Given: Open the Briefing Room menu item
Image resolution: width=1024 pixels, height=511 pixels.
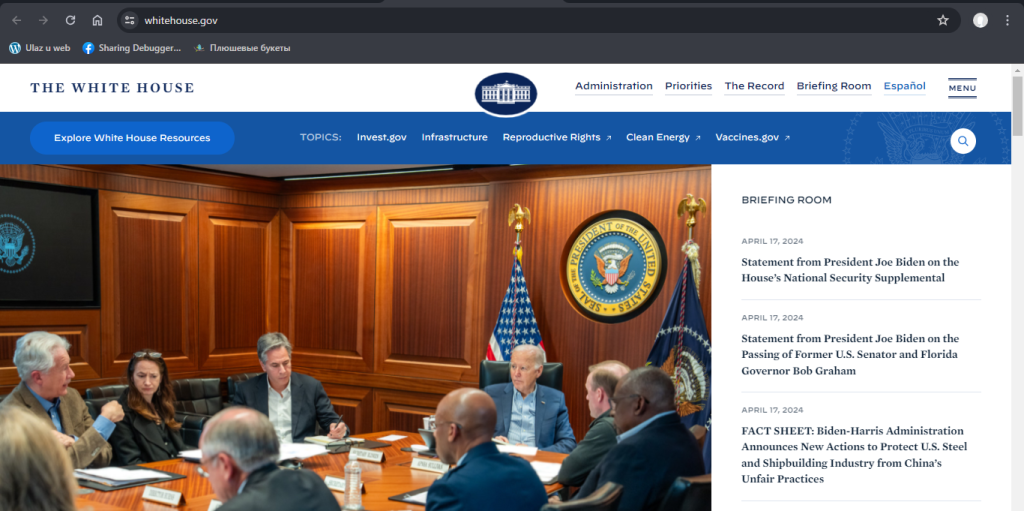Looking at the screenshot, I should coord(833,86).
